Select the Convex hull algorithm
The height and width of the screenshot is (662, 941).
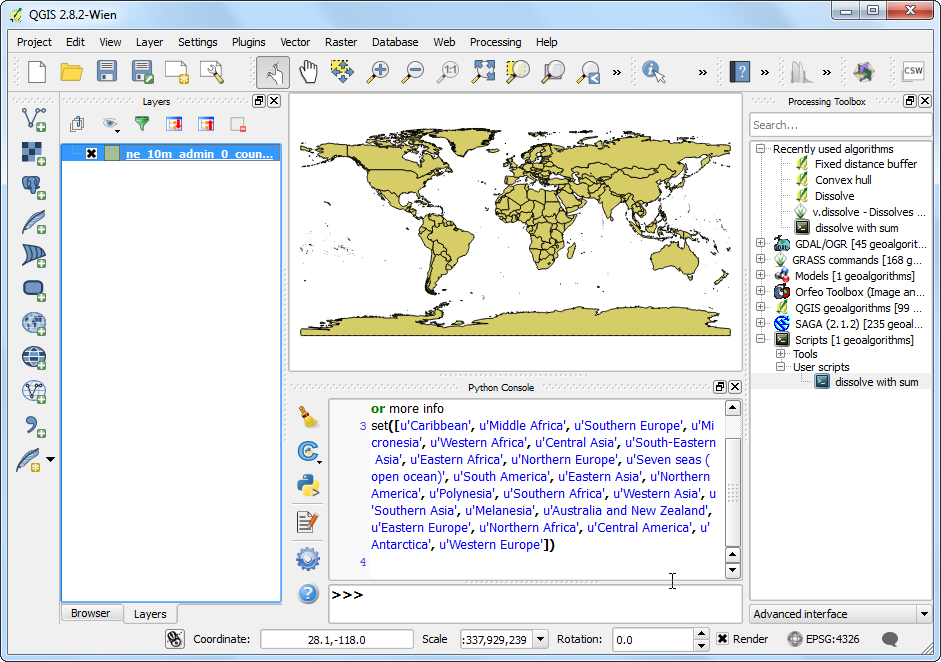pyautogui.click(x=842, y=180)
